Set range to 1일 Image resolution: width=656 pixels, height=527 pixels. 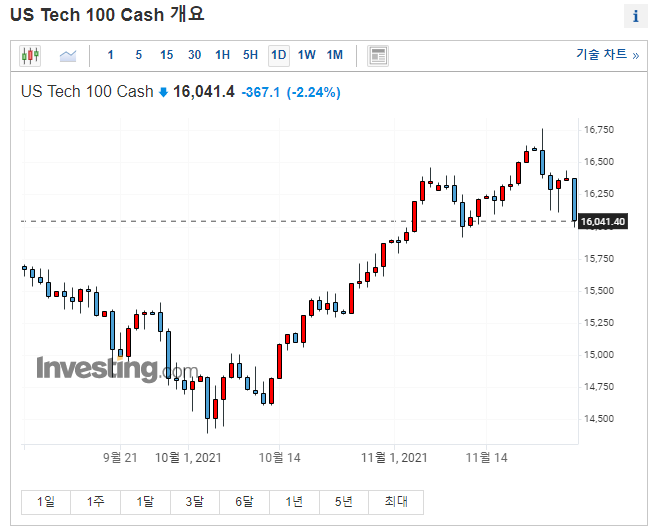(46, 502)
